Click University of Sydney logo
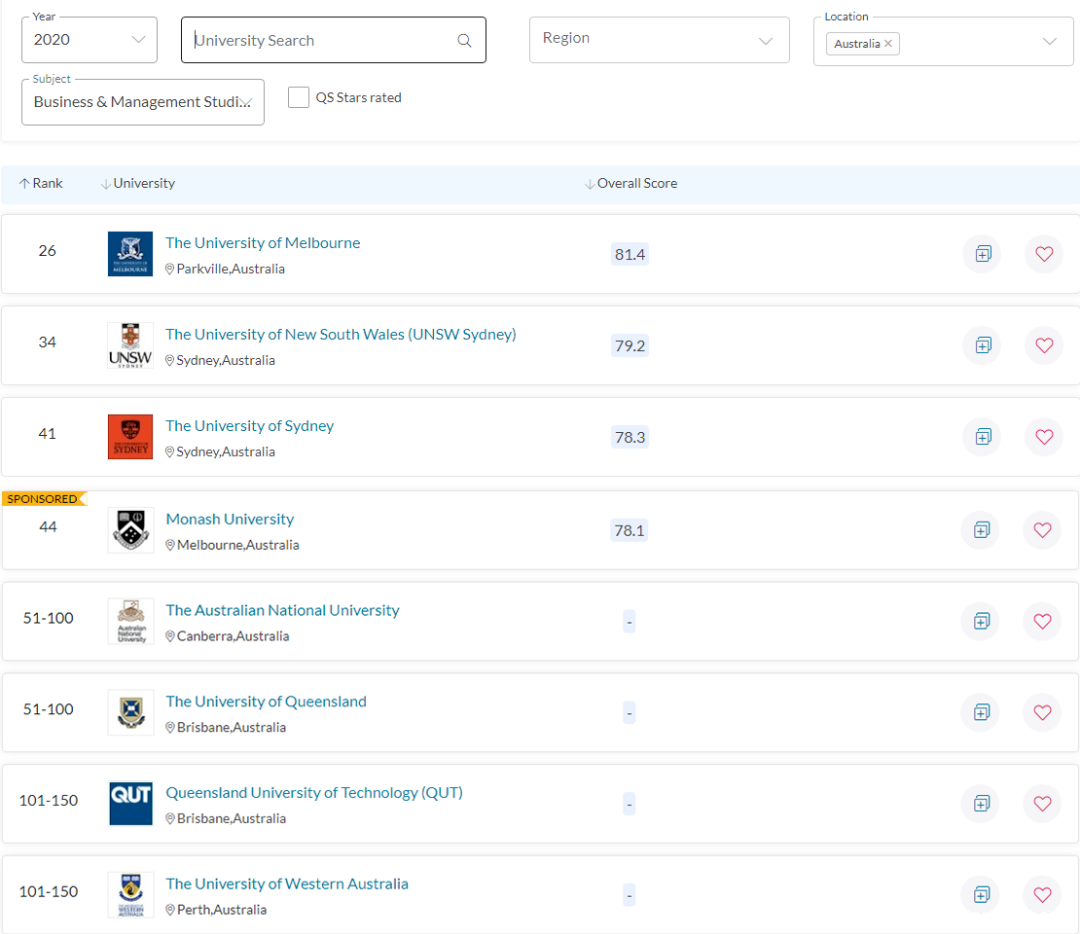The width and height of the screenshot is (1080, 934). (130, 437)
